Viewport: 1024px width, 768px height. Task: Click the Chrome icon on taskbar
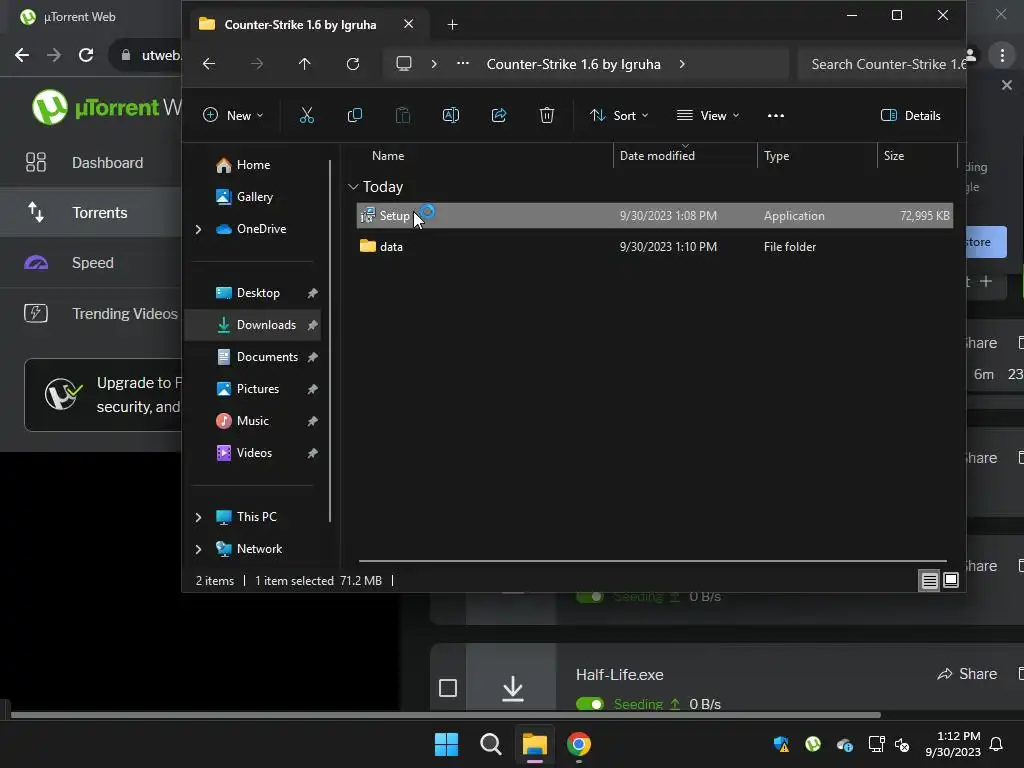tap(579, 744)
